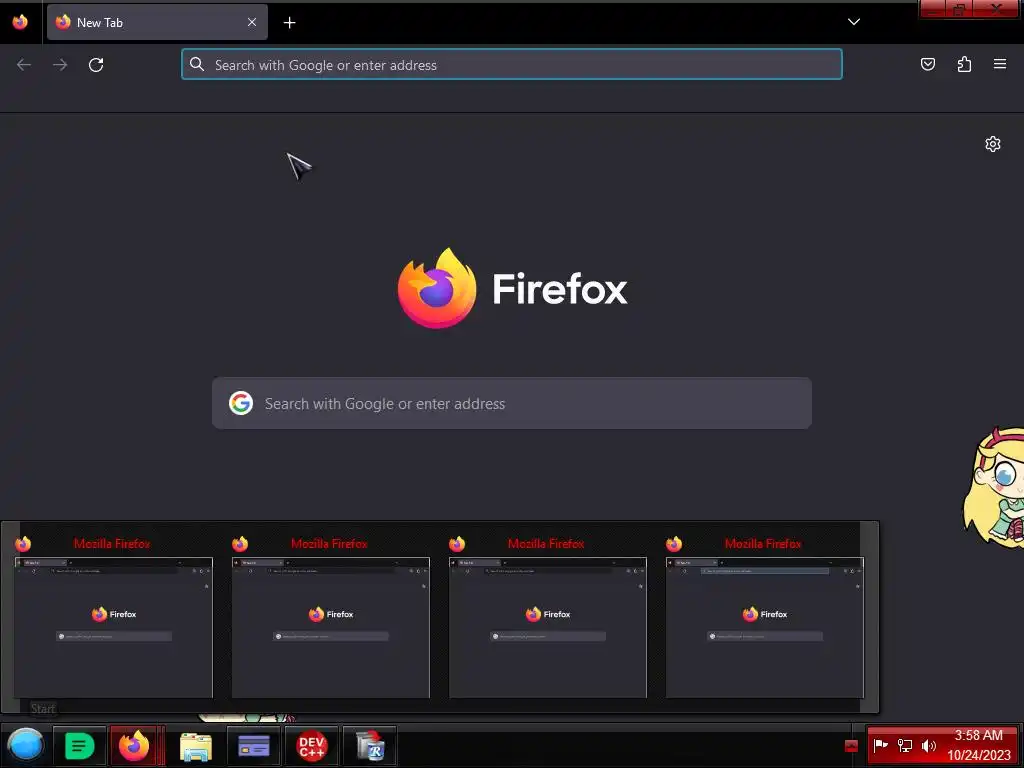
Task: Select the first Mozilla Firefox window preview
Action: pyautogui.click(x=114, y=627)
